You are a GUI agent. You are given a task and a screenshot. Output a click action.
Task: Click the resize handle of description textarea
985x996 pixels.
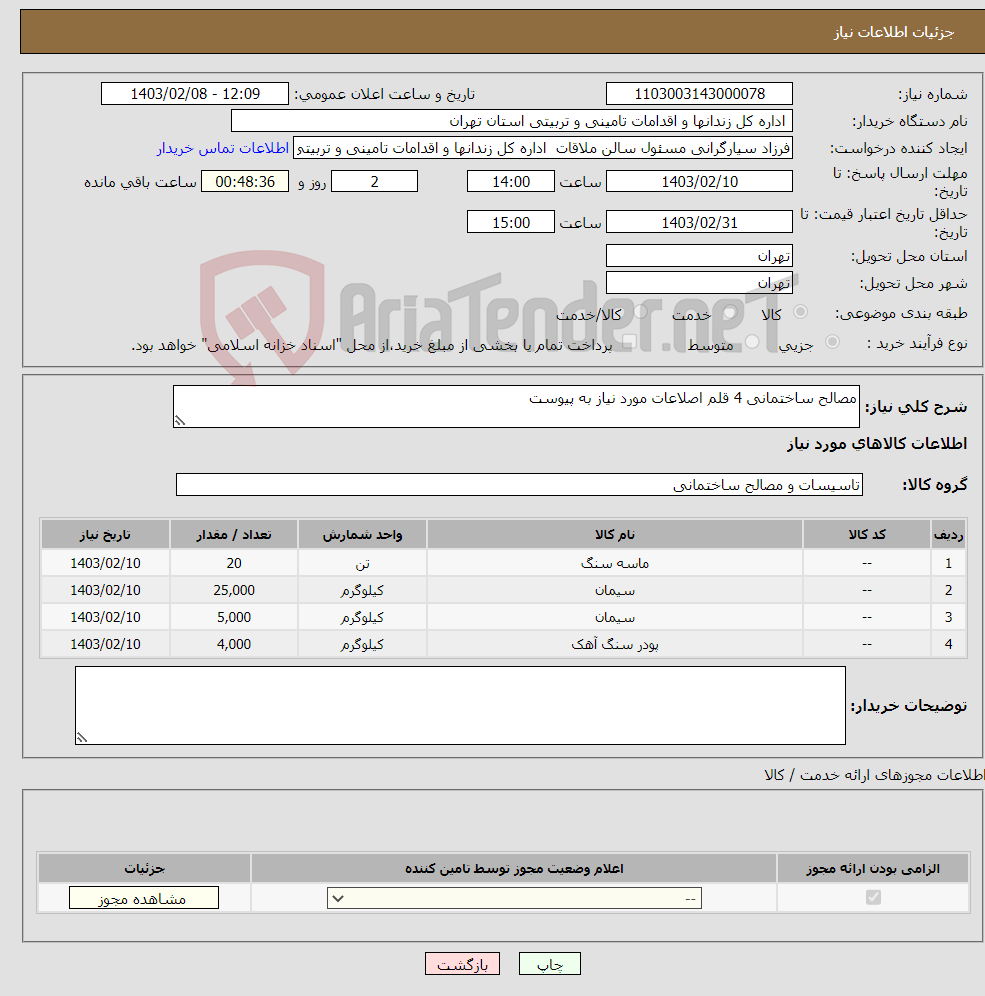[x=180, y=421]
